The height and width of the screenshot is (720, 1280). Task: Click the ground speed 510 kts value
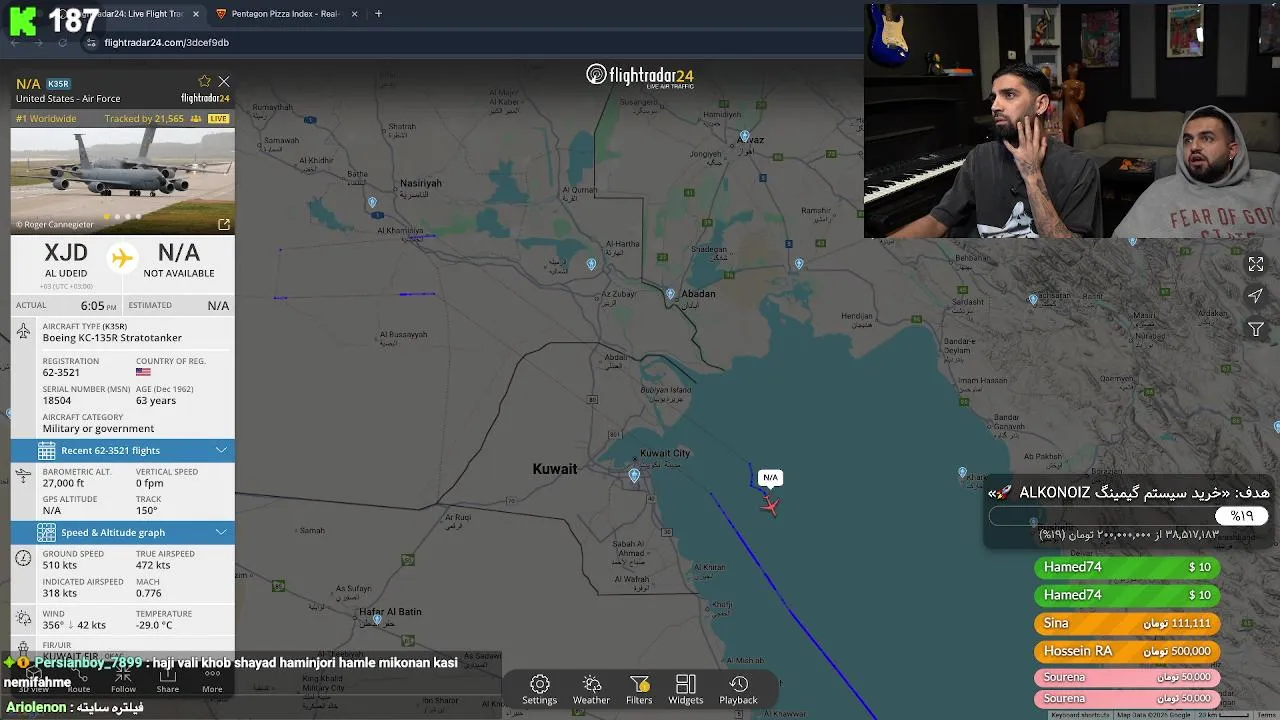(59, 565)
